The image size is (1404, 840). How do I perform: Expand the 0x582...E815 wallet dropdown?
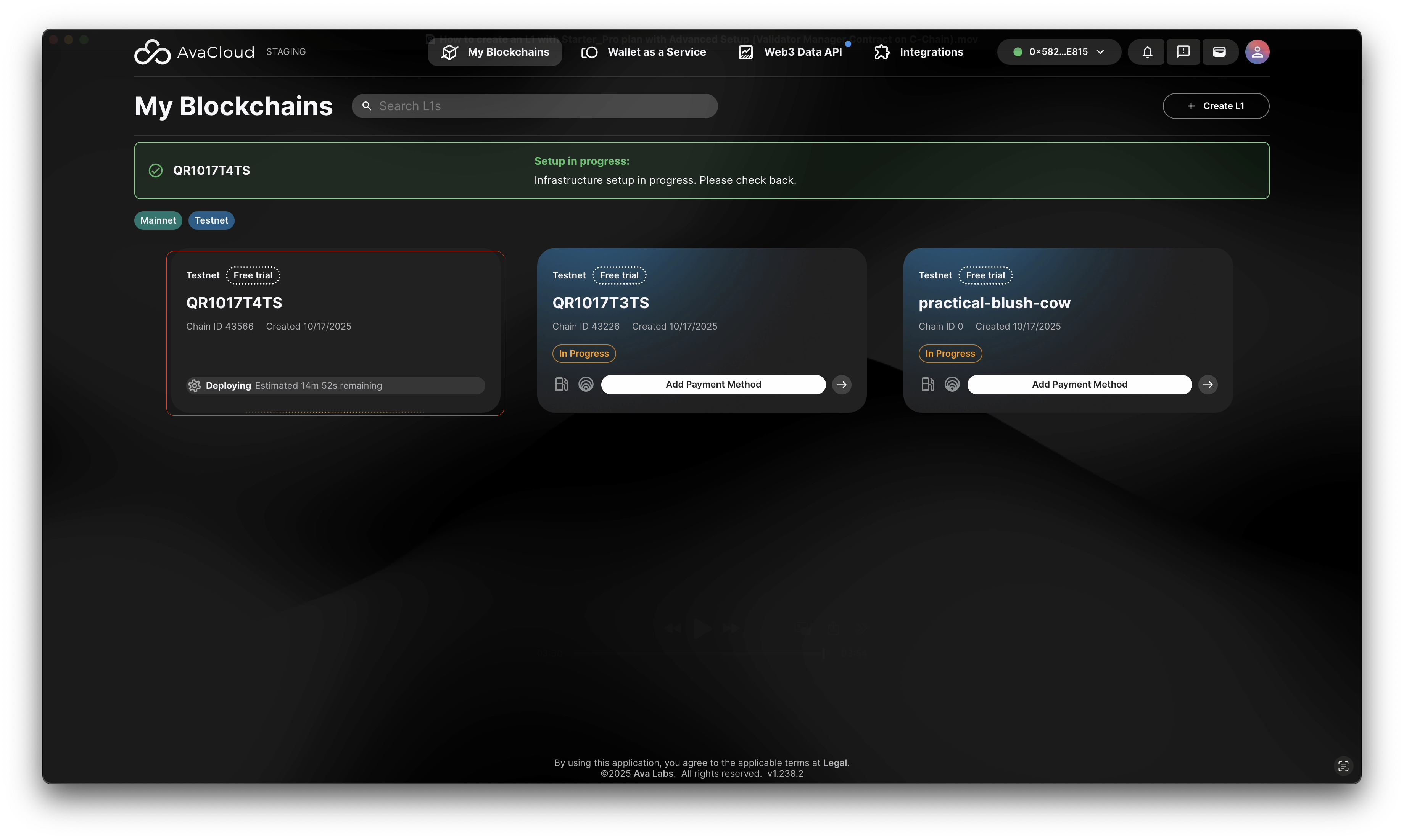click(x=1059, y=52)
